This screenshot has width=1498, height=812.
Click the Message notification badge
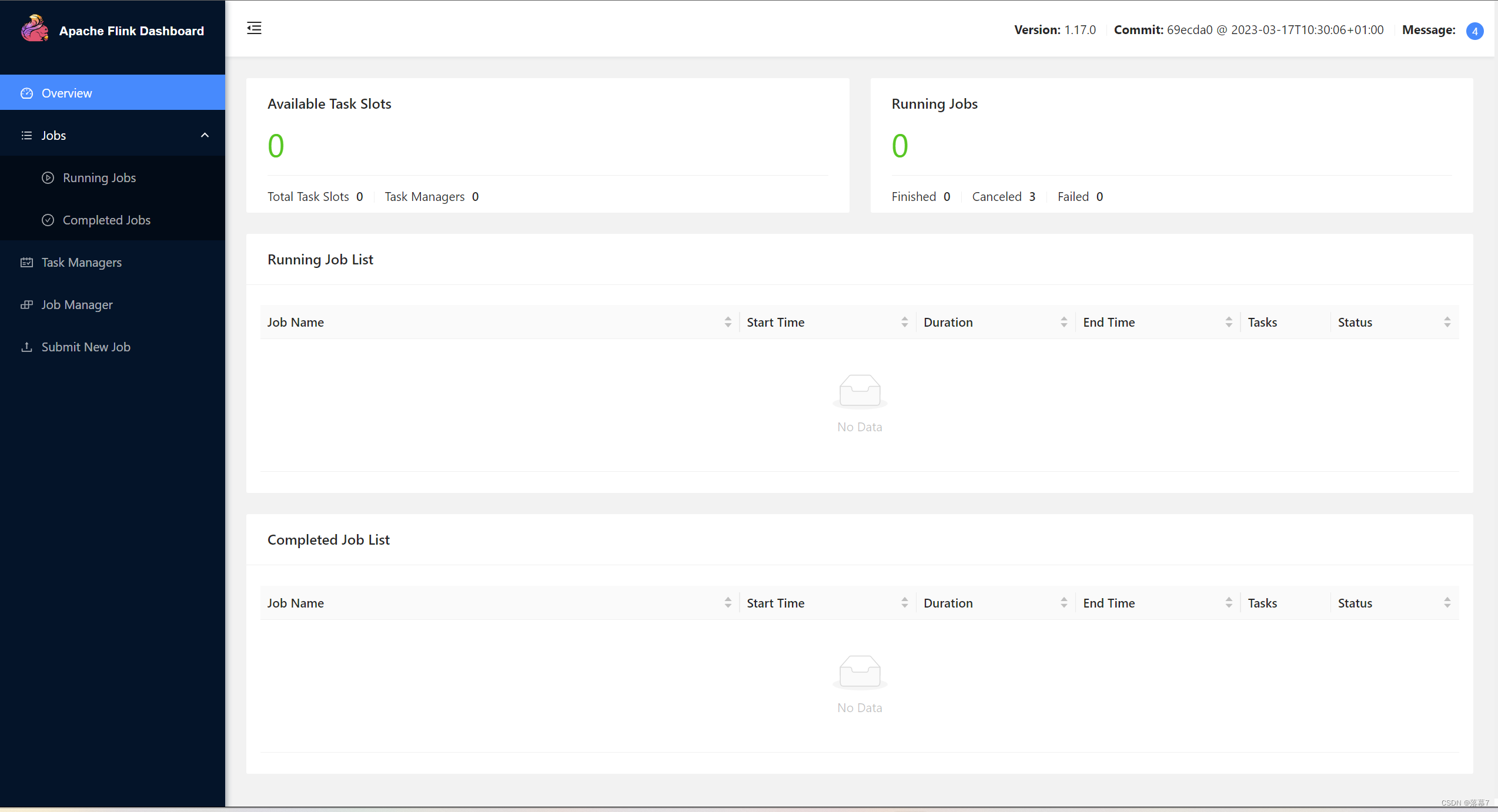click(1475, 29)
